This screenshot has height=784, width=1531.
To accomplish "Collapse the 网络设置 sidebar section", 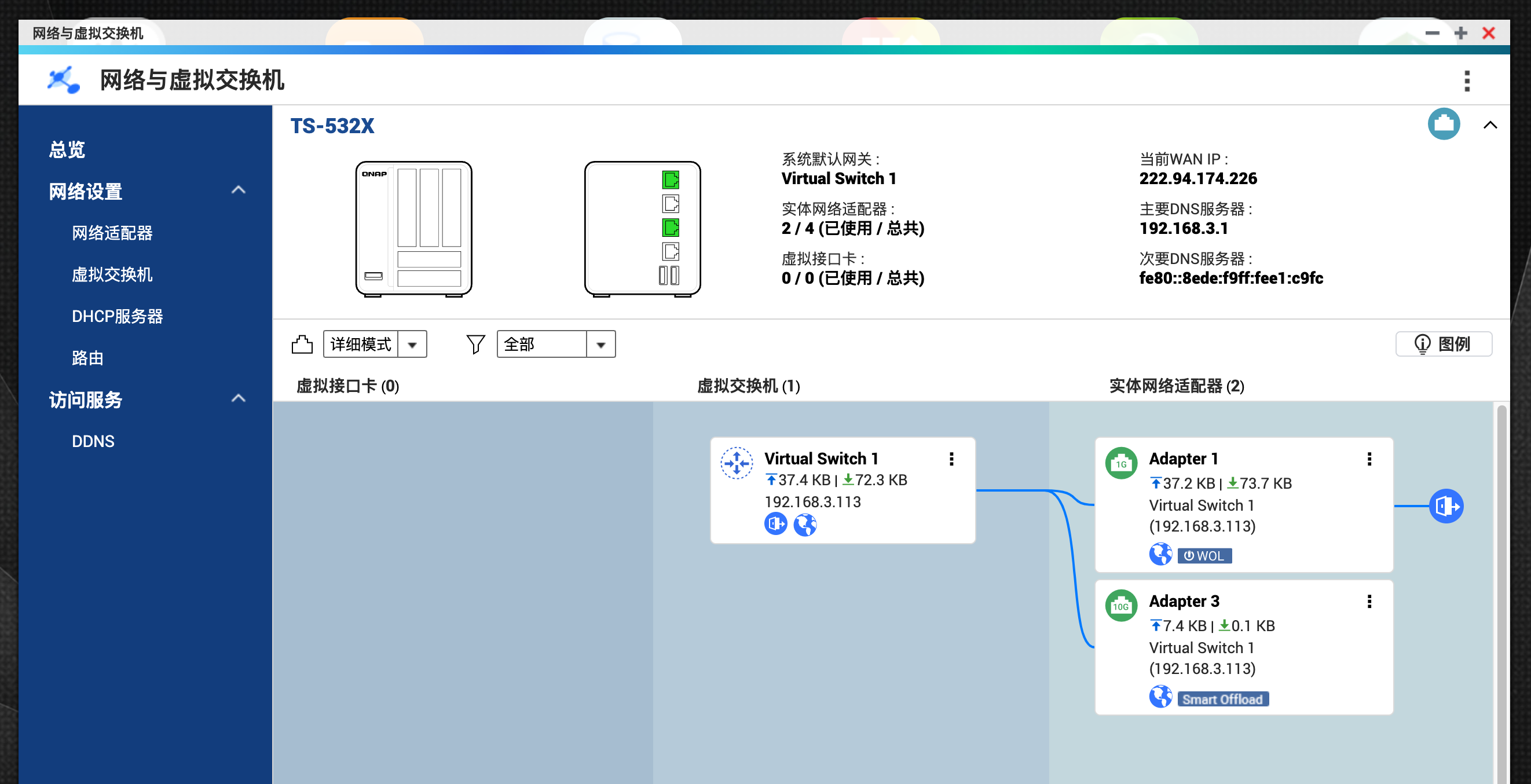I will pos(239,190).
